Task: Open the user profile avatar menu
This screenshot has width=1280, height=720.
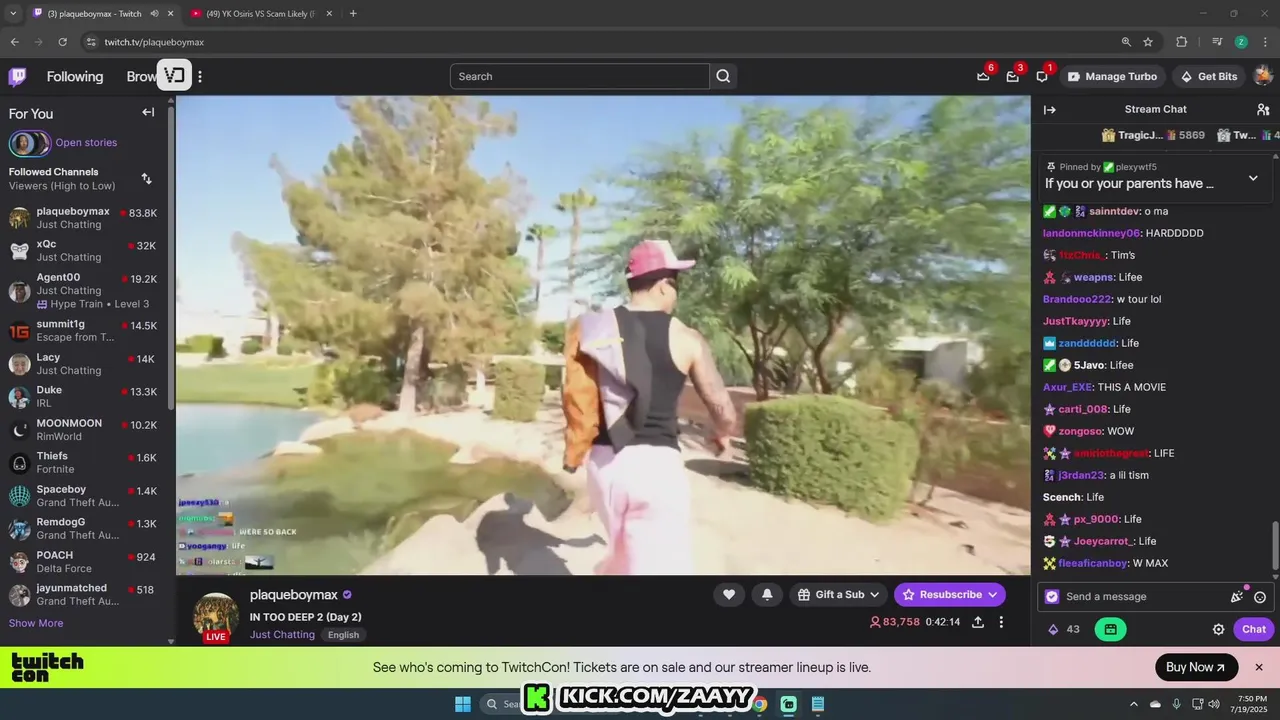Action: pos(1262,76)
